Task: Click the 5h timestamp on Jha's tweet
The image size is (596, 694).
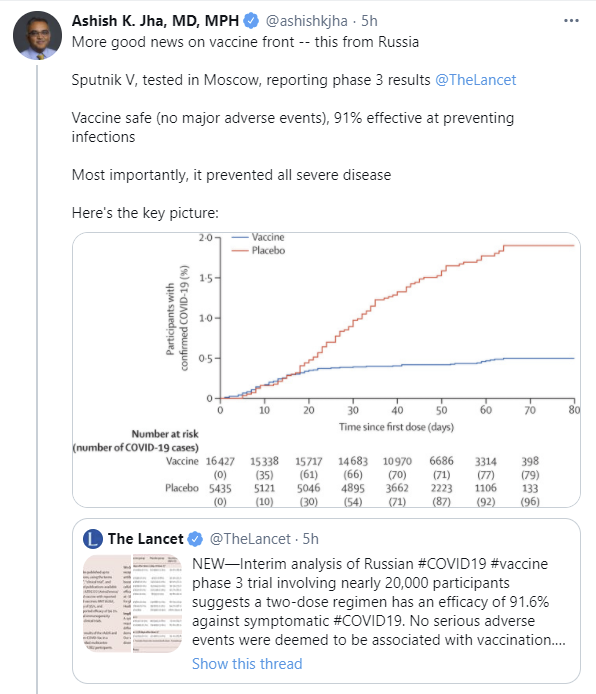Action: (x=369, y=21)
